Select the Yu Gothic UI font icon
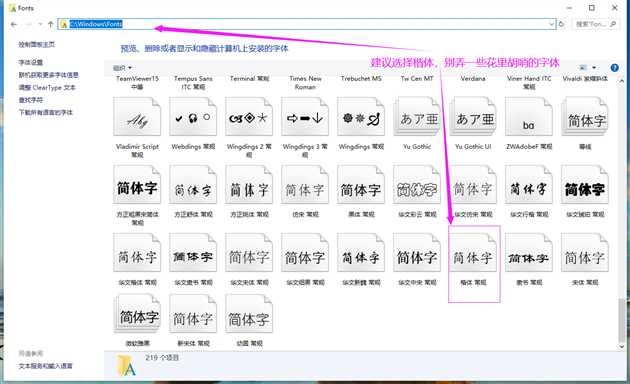The image size is (630, 384). tap(473, 117)
